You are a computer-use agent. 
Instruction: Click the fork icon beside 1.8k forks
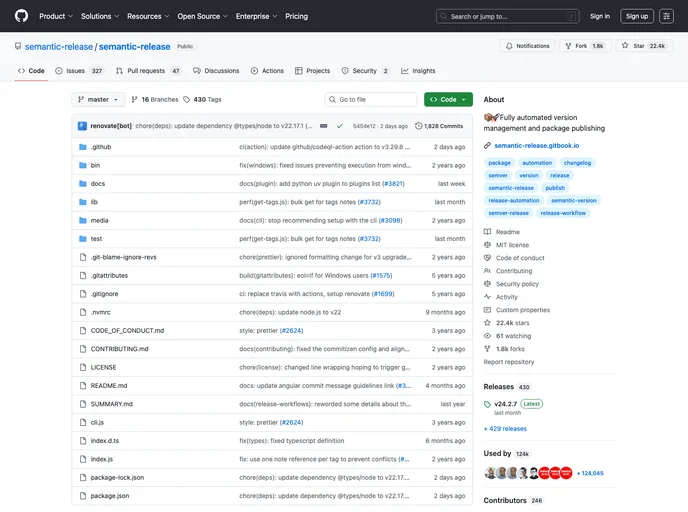tap(487, 349)
